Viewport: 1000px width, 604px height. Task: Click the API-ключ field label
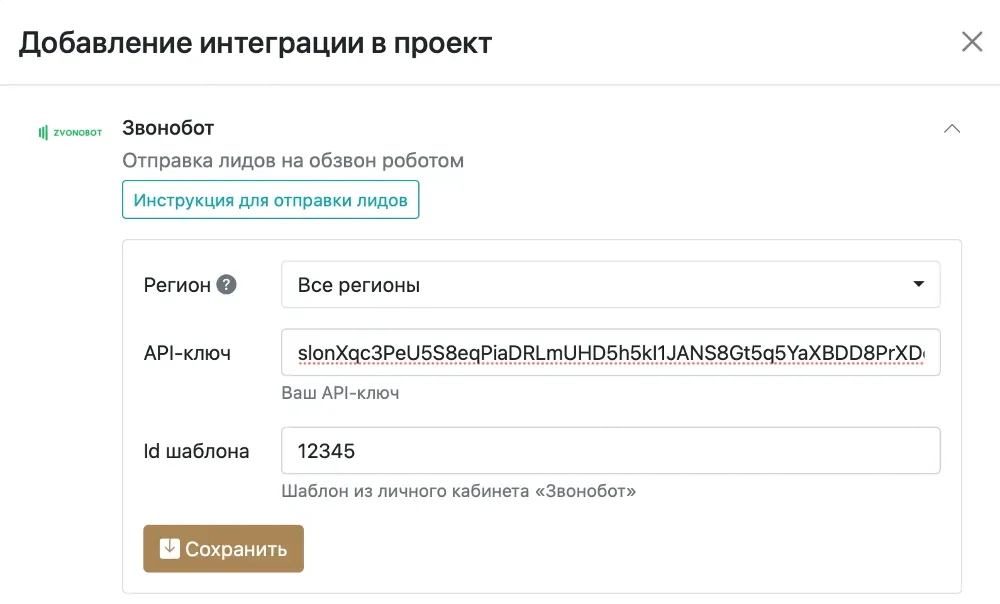pos(188,353)
